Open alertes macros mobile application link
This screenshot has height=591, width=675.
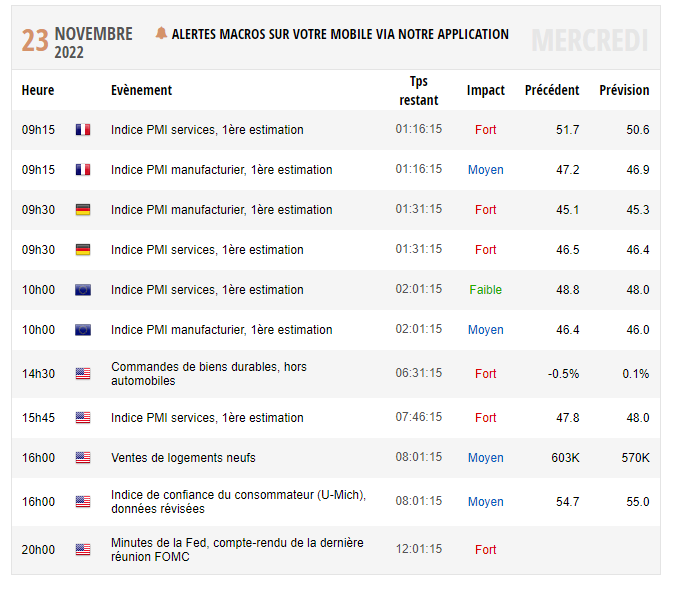tap(340, 34)
